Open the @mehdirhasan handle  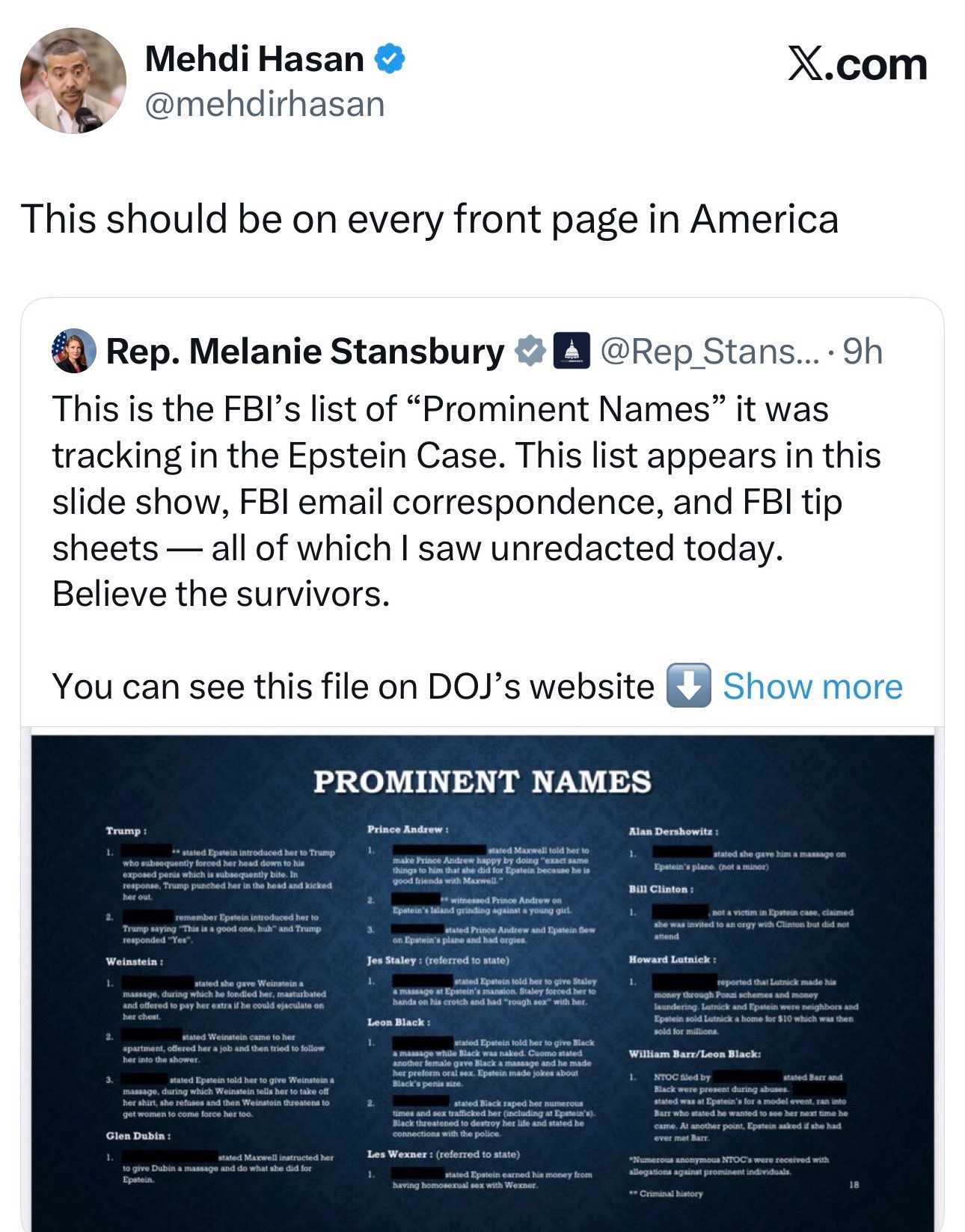point(264,104)
